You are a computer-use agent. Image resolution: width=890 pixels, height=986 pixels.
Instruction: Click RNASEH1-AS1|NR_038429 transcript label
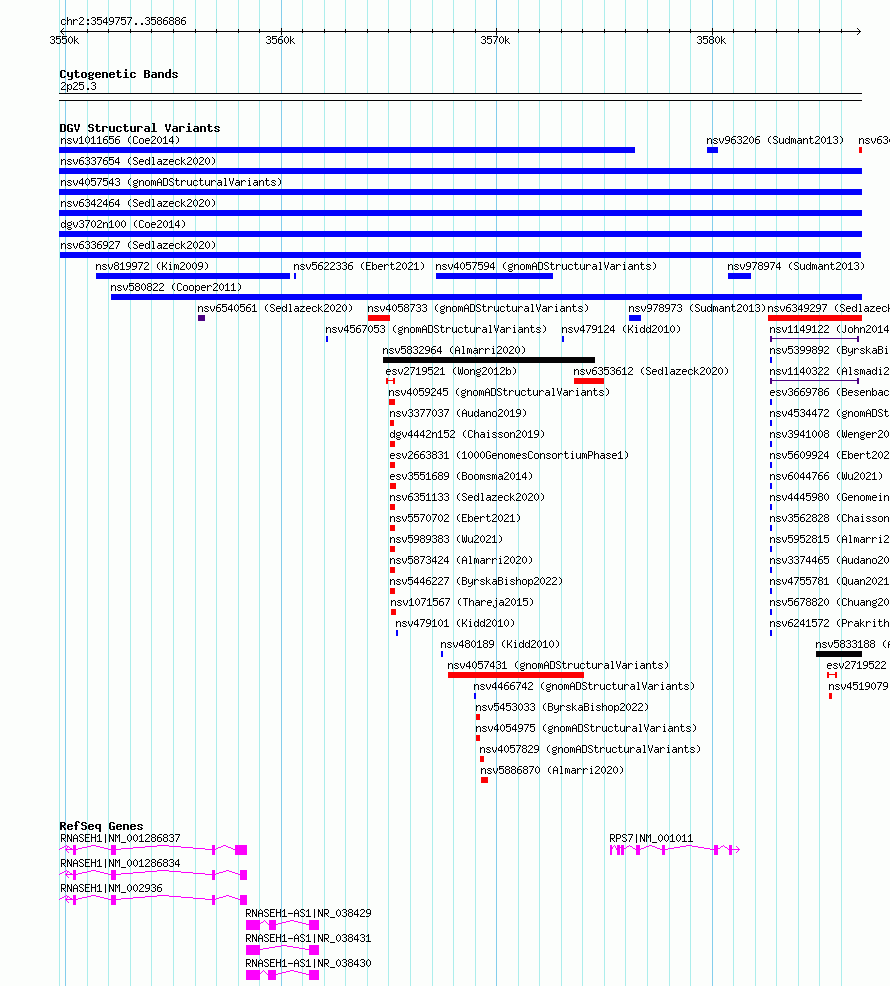click(x=308, y=913)
